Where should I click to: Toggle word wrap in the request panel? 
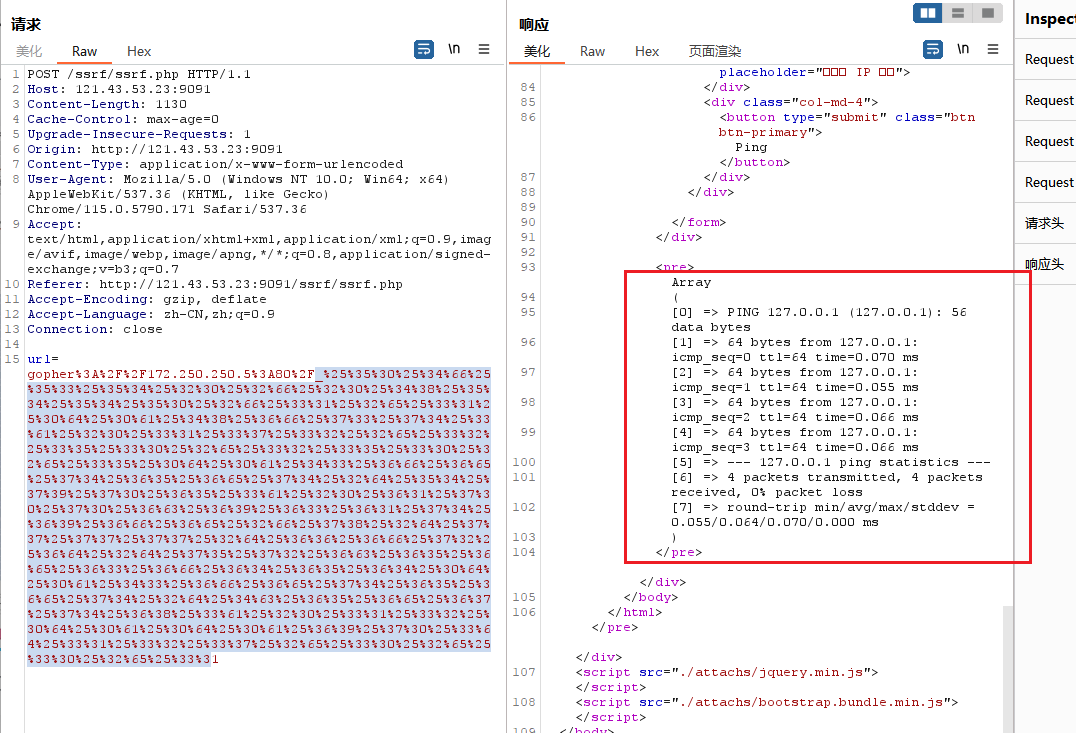click(424, 49)
